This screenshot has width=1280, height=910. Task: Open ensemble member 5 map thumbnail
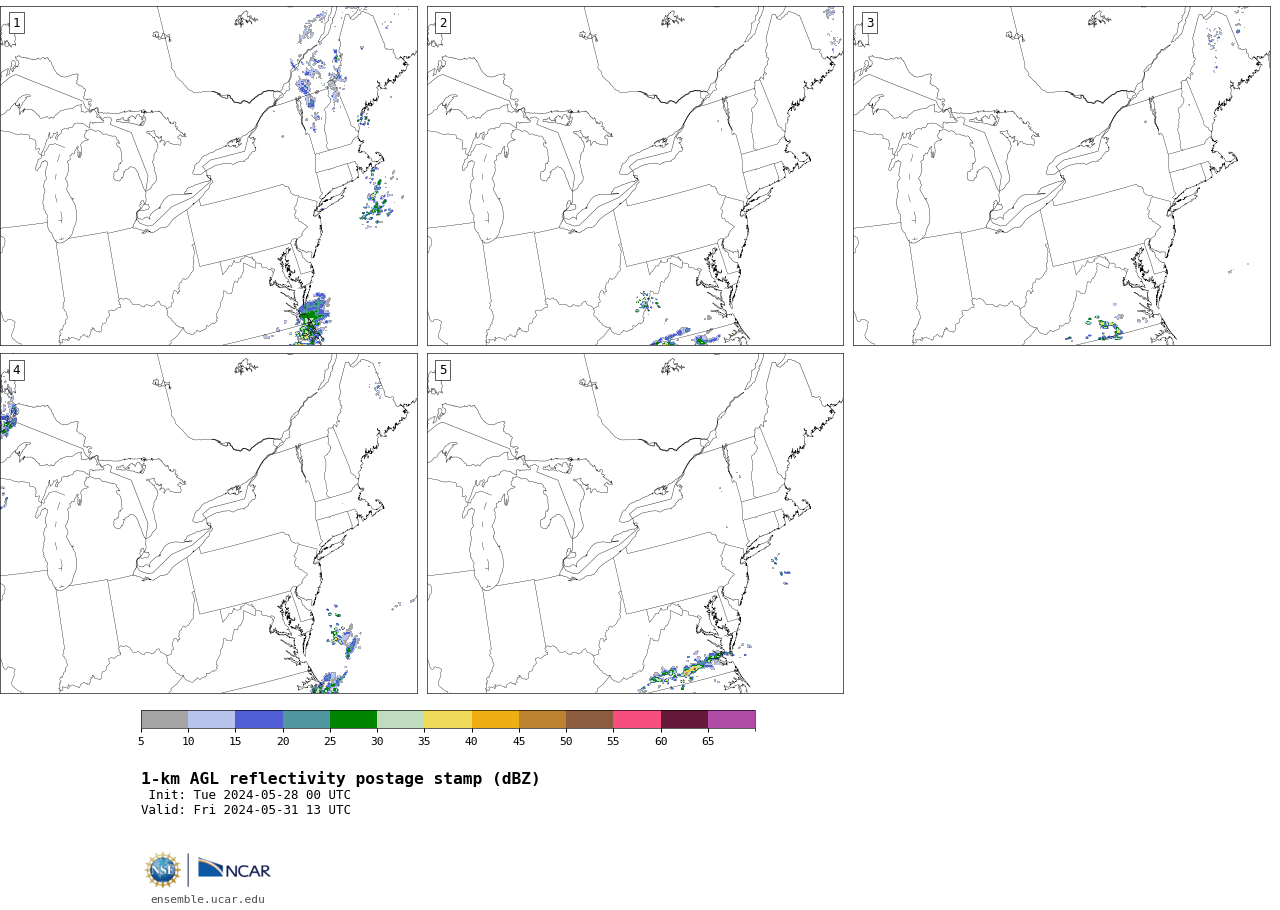click(635, 523)
